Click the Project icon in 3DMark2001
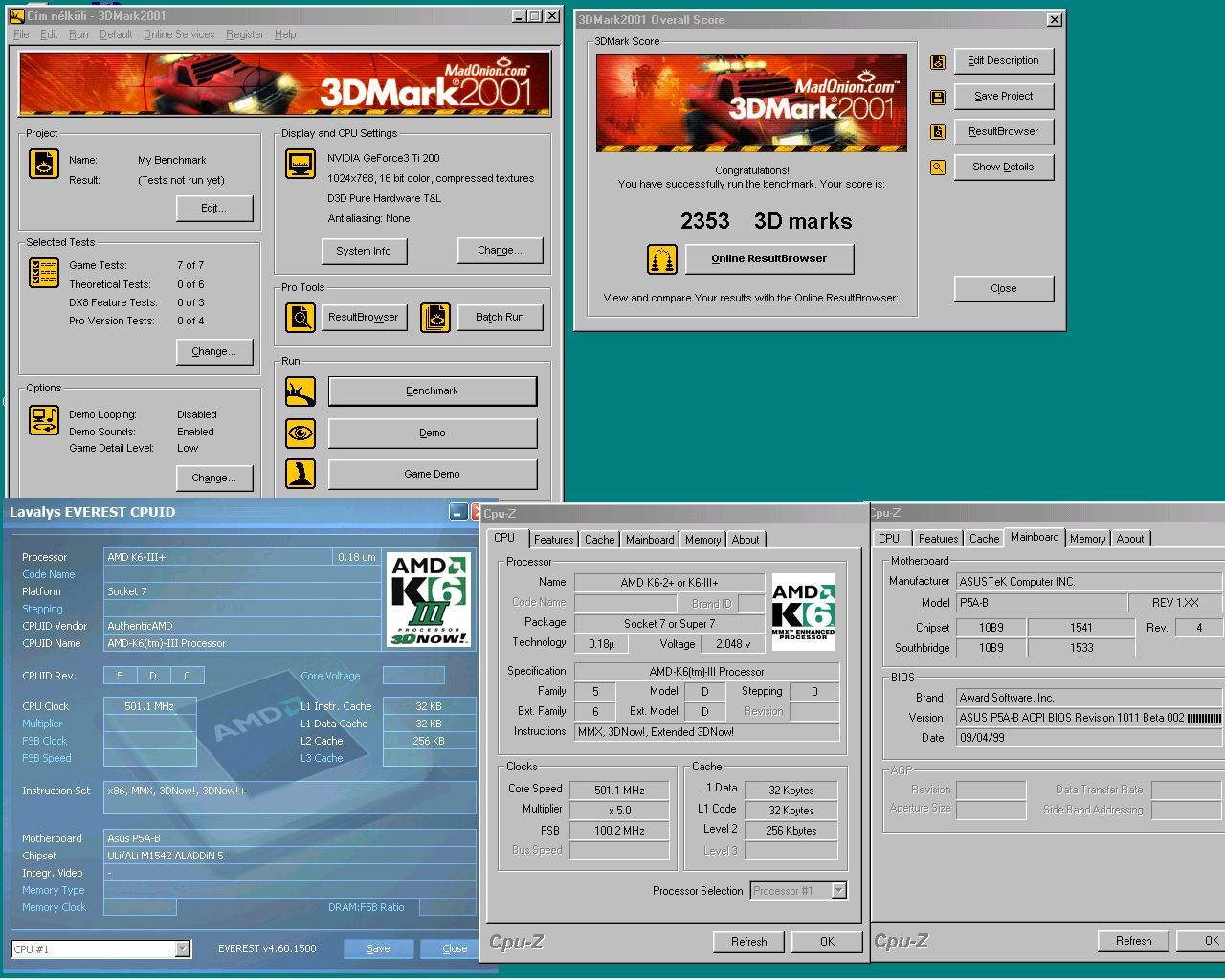Image resolution: width=1225 pixels, height=980 pixels. [44, 164]
